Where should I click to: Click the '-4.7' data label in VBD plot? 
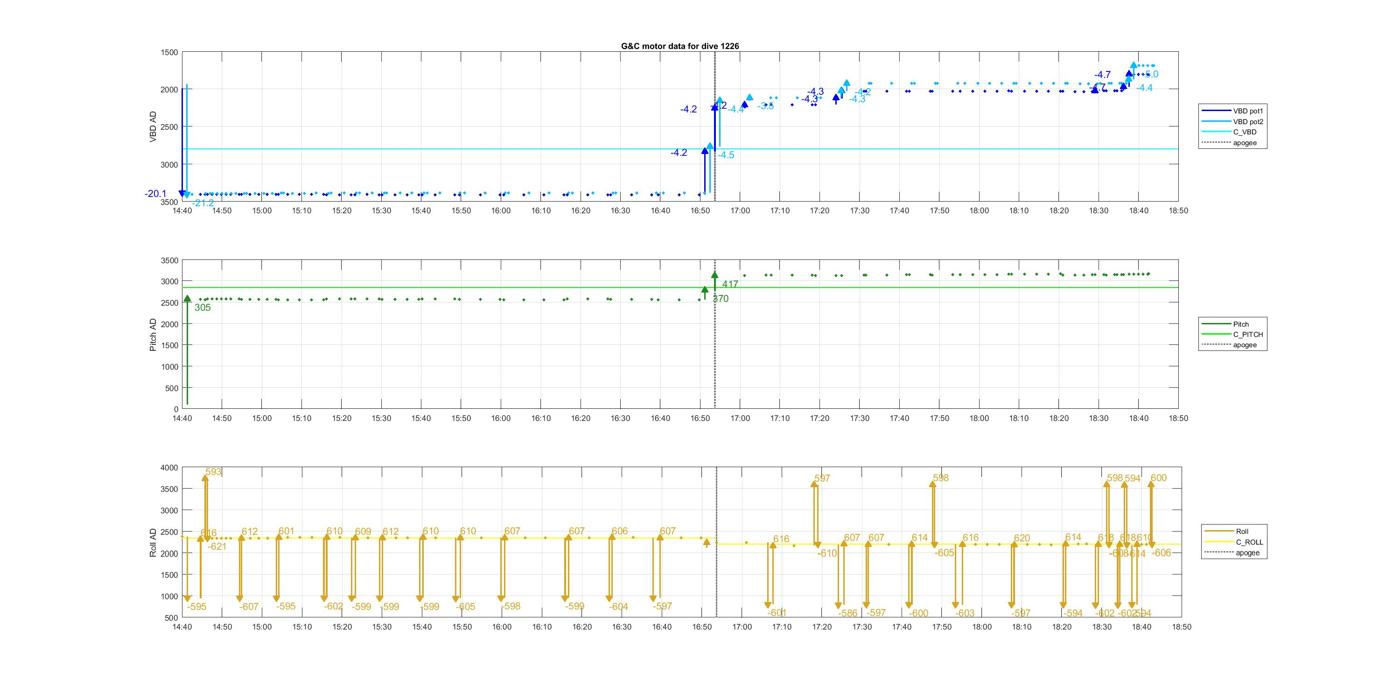(1102, 75)
